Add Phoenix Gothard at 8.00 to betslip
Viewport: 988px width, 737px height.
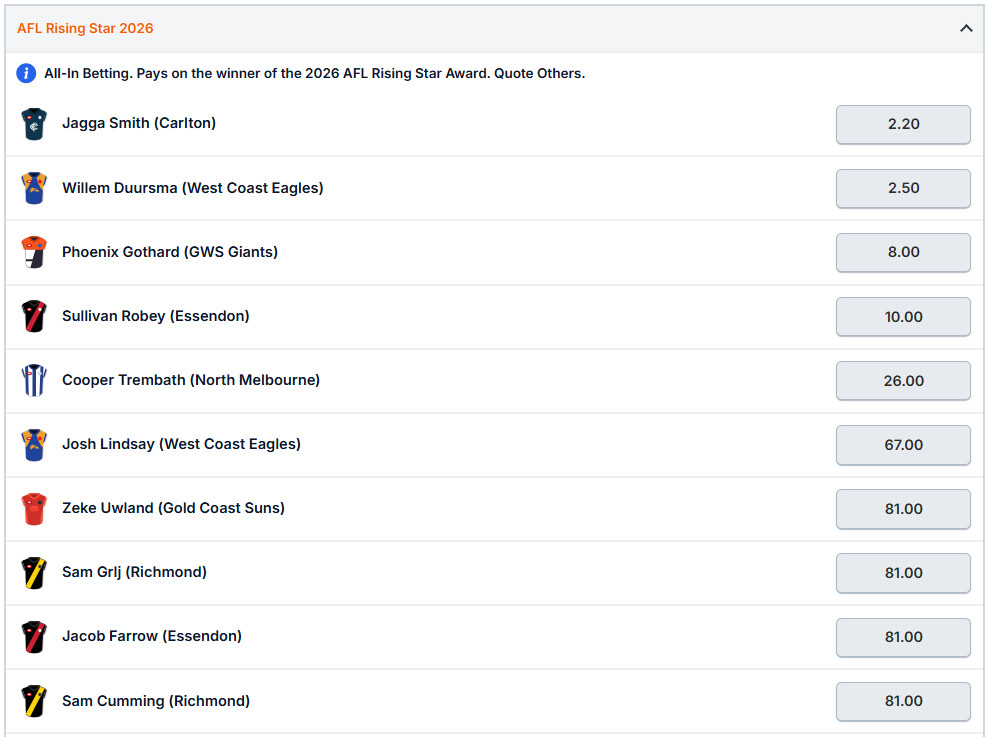(x=903, y=252)
